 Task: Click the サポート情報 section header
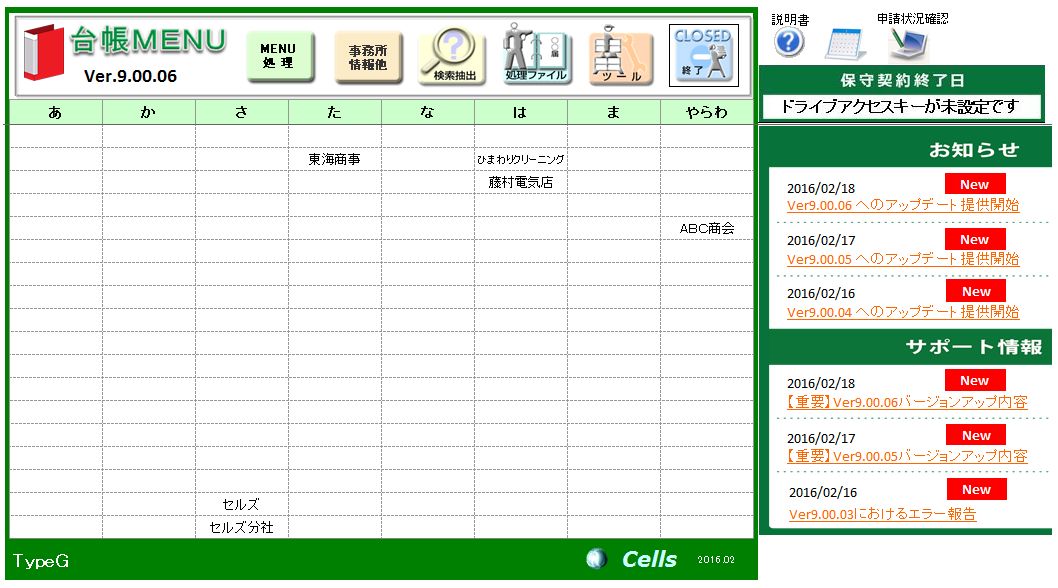pos(974,347)
